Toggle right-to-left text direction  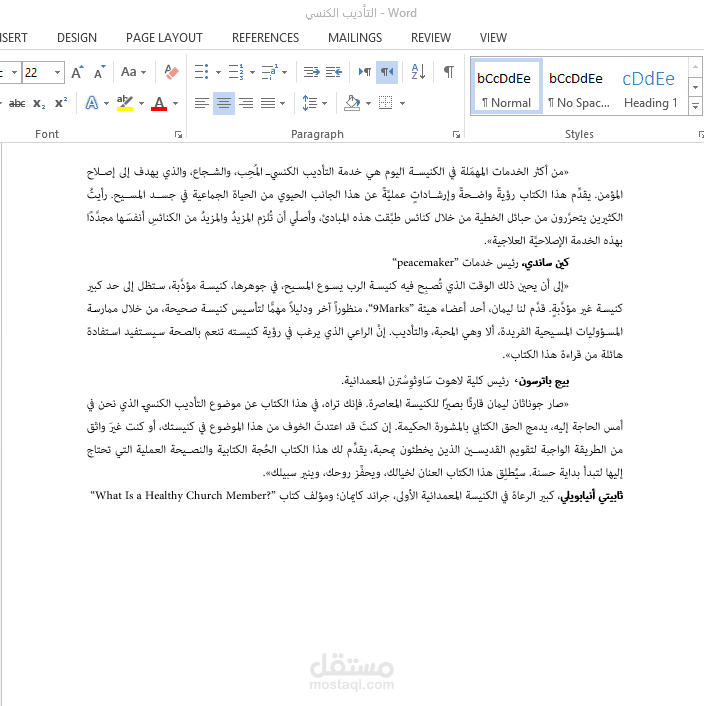click(x=387, y=72)
